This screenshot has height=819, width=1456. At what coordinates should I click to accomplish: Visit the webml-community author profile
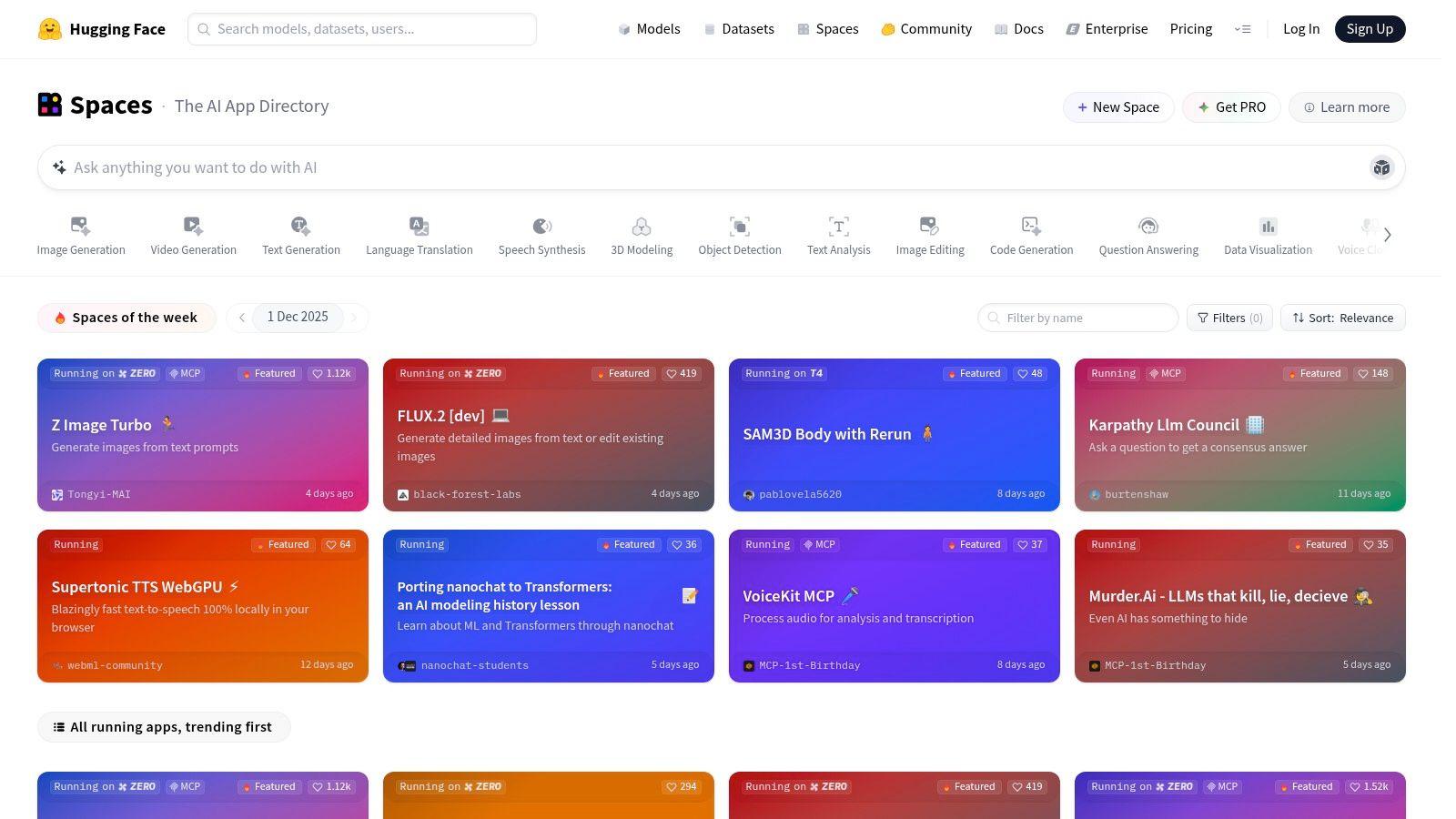tap(106, 665)
